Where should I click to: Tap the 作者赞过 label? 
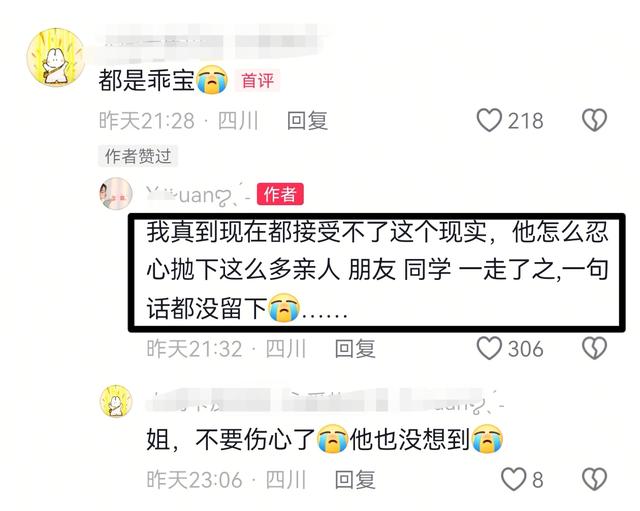pos(138,156)
